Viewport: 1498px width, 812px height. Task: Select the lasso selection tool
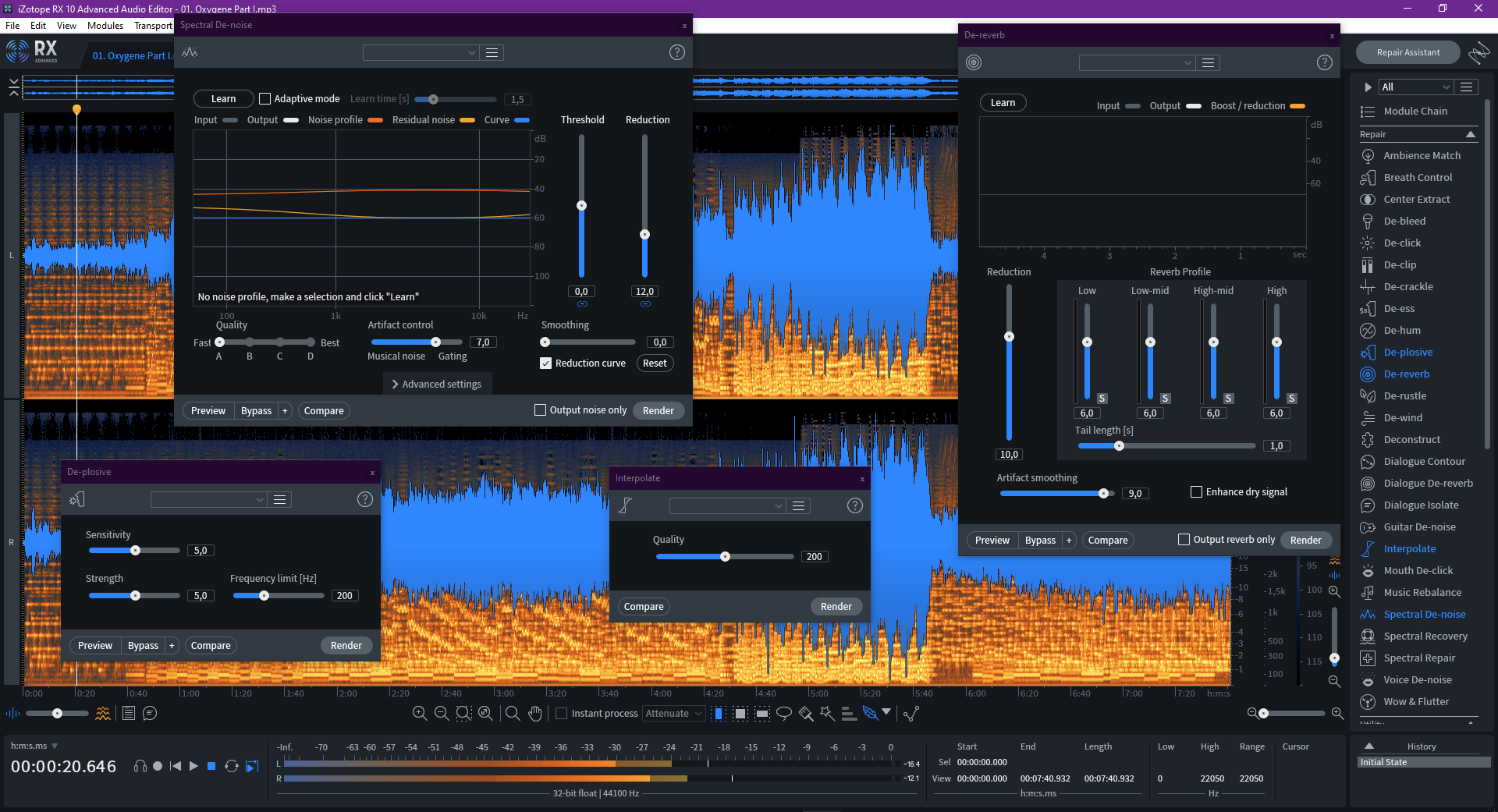[x=784, y=713]
